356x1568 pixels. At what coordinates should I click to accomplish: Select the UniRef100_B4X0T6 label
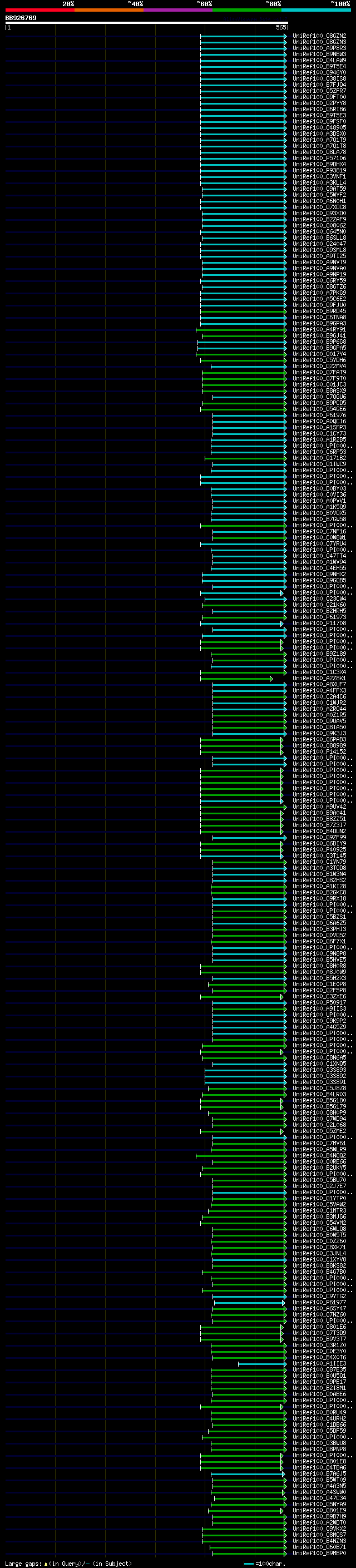tap(319, 1358)
